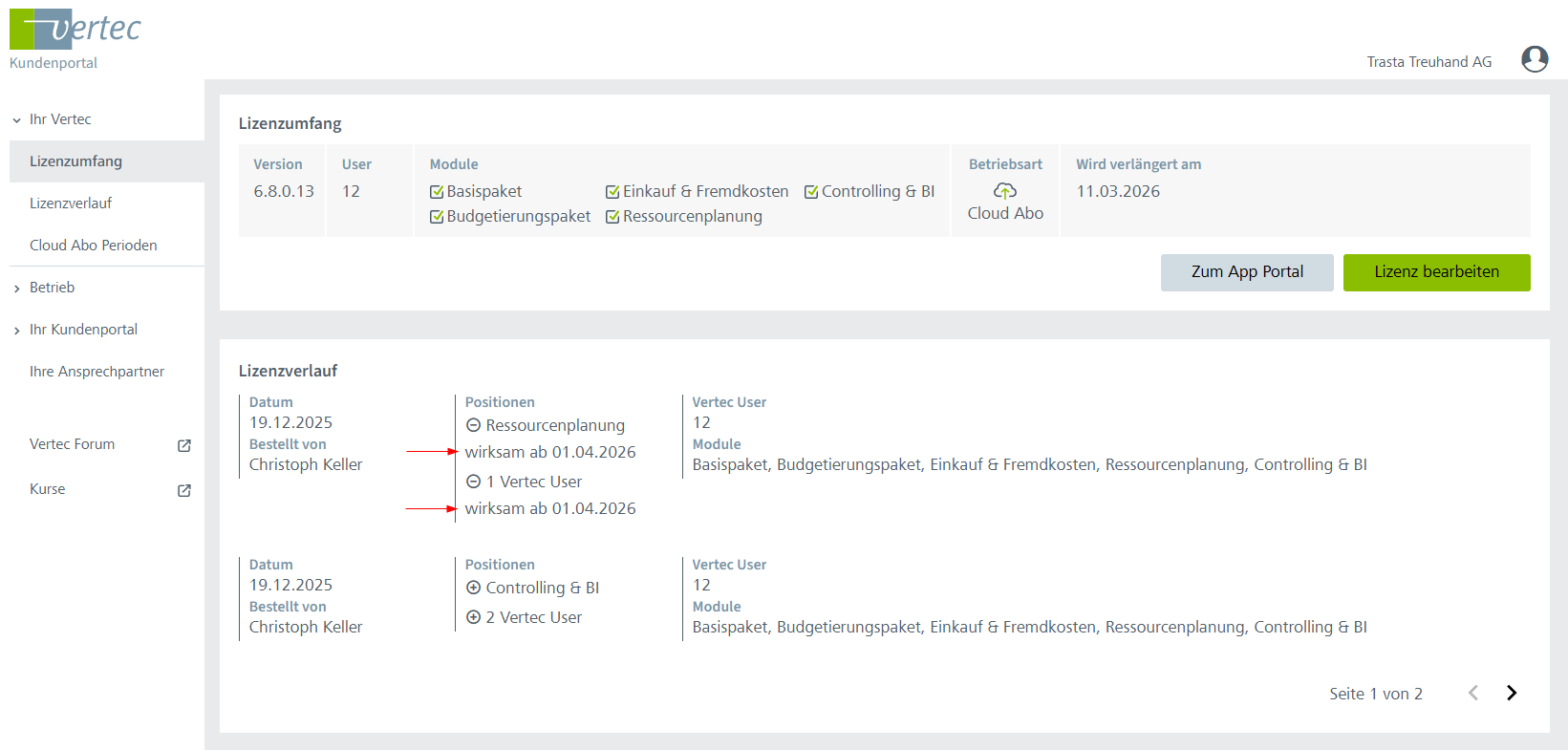Go to next page of Lizenzverlauf
This screenshot has width=1568, height=750.
tap(1511, 694)
